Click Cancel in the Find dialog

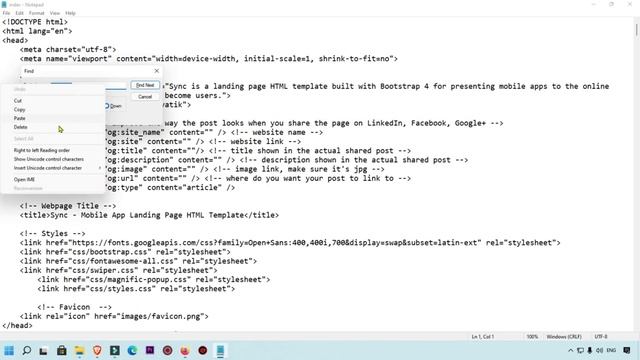pos(145,97)
